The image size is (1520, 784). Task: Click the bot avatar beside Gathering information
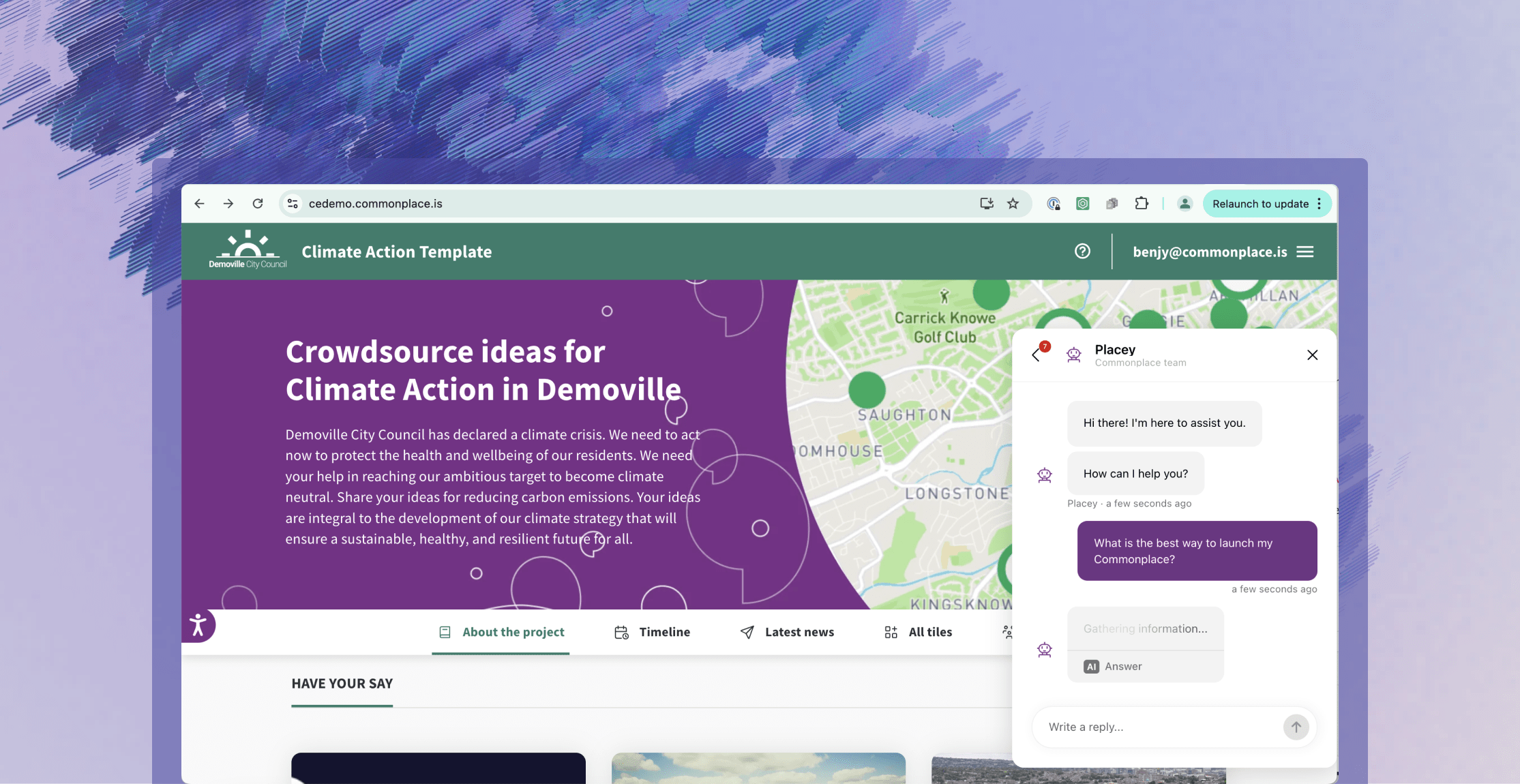point(1045,650)
